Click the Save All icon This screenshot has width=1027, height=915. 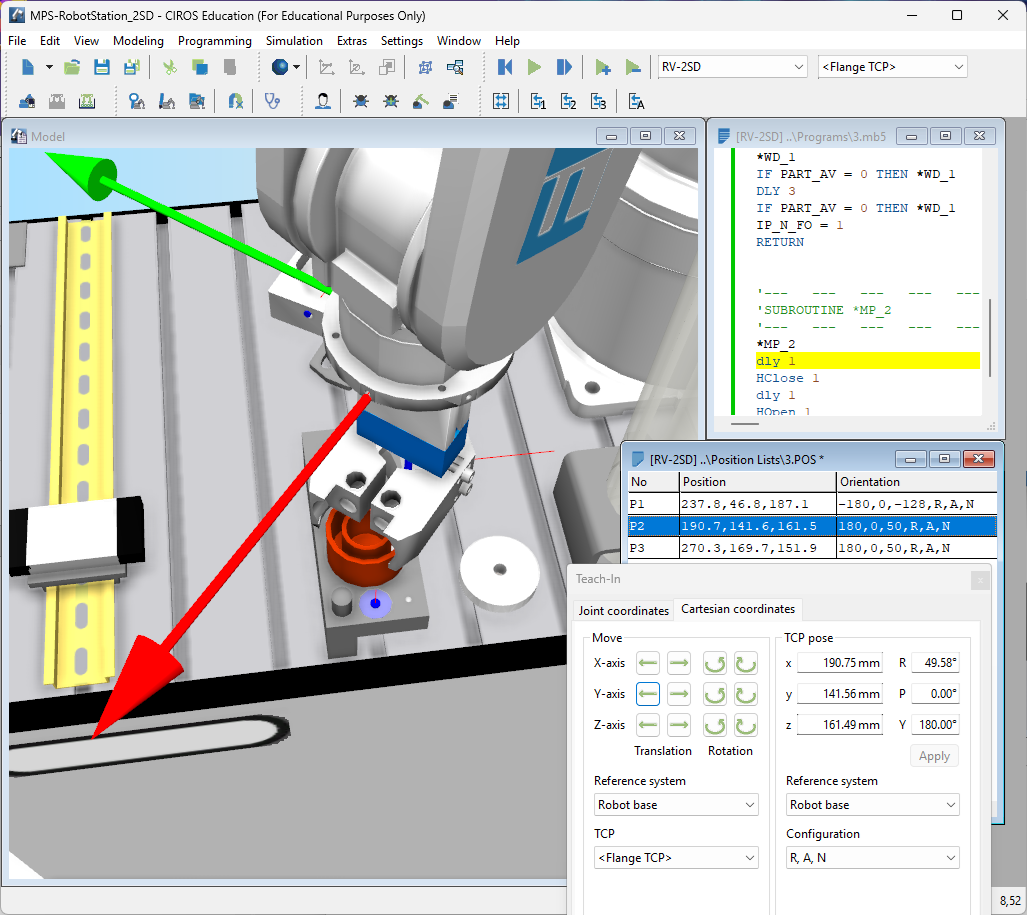[132, 67]
